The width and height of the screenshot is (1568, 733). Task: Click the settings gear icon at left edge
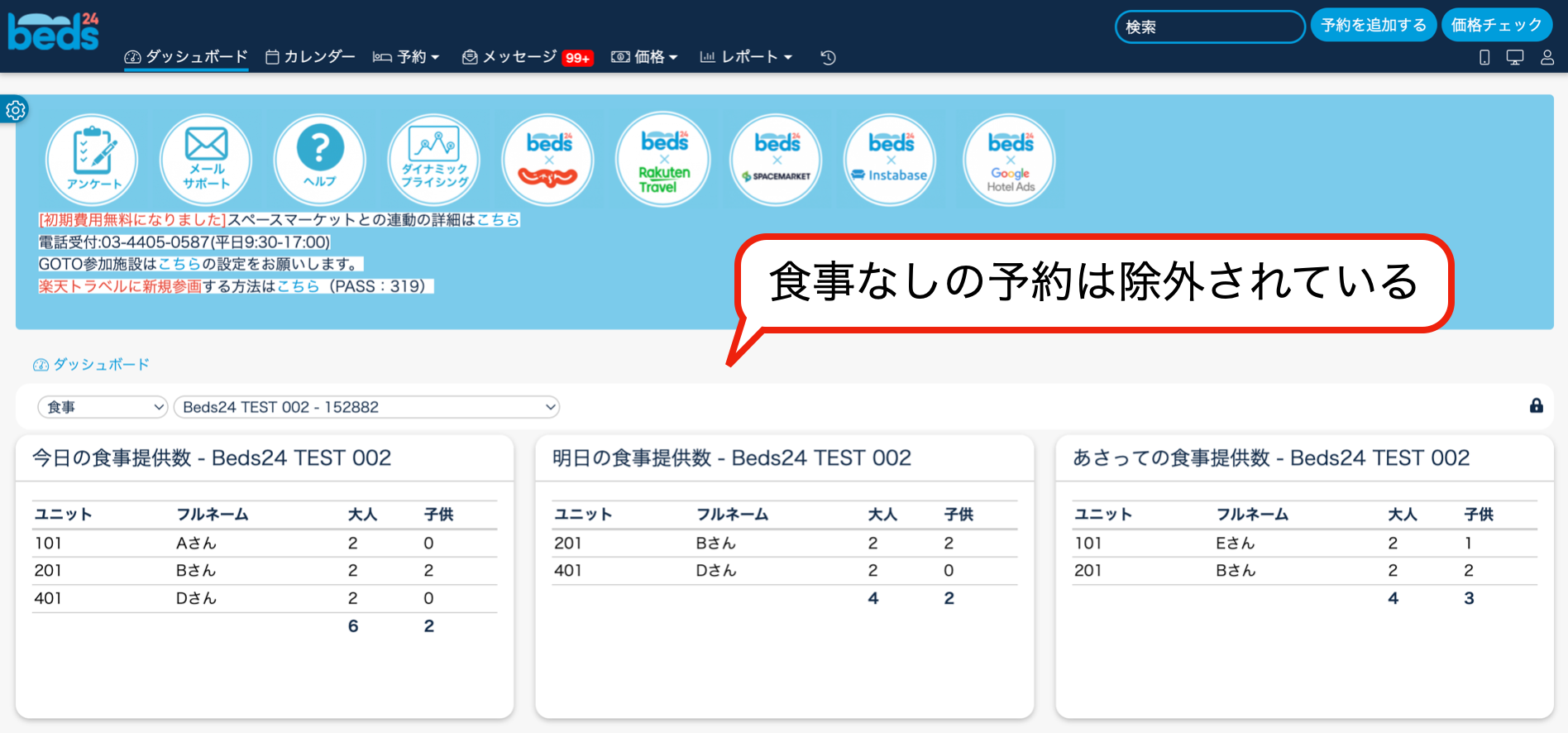[x=16, y=110]
